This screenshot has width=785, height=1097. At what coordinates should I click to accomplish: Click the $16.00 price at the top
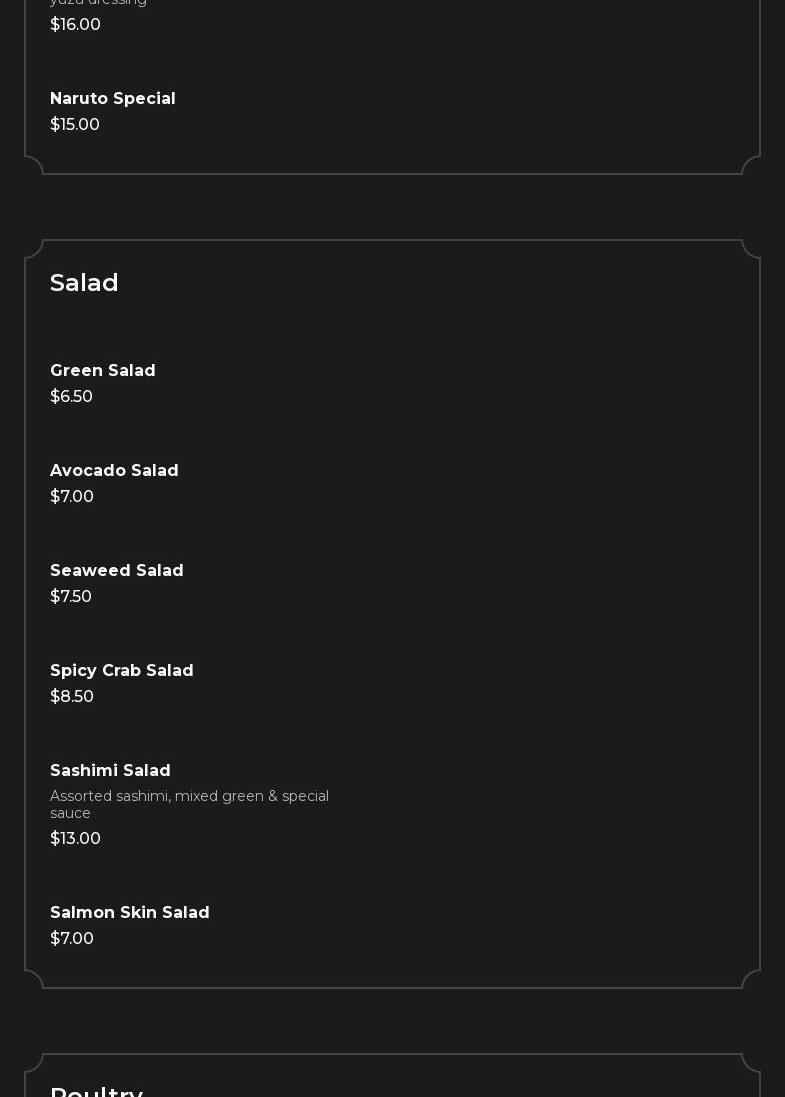point(75,25)
